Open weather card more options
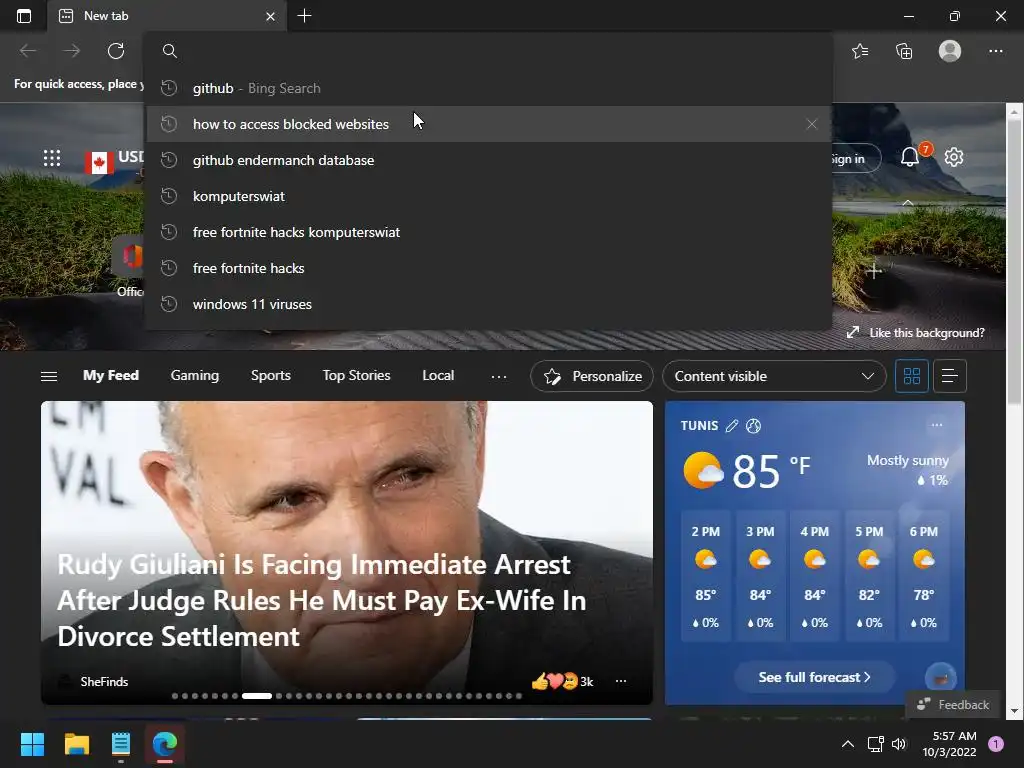This screenshot has height=768, width=1024. pos(936,425)
